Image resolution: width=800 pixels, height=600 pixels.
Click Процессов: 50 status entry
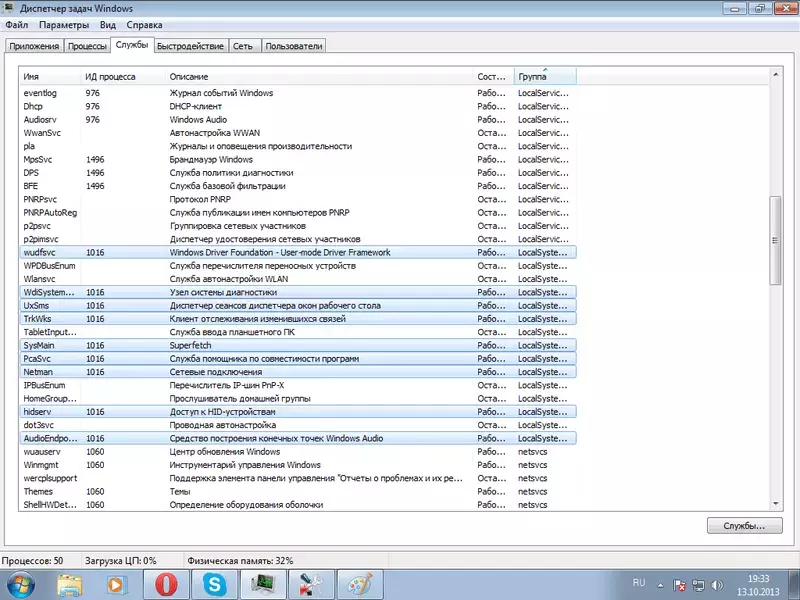(x=32, y=560)
